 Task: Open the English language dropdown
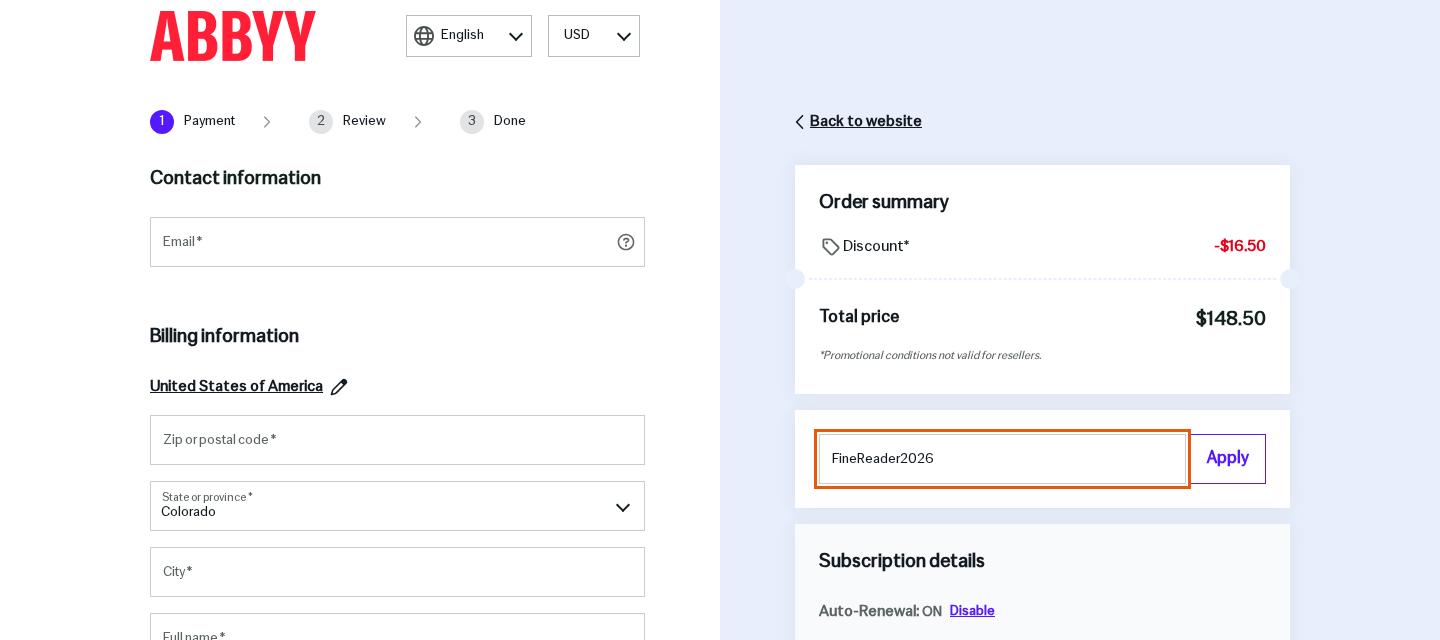click(469, 36)
